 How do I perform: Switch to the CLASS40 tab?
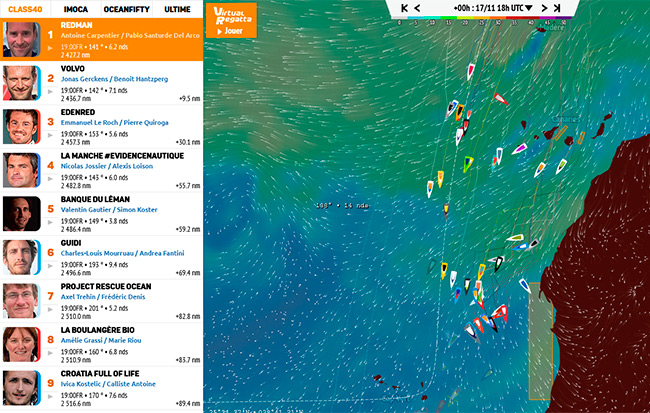(25, 9)
